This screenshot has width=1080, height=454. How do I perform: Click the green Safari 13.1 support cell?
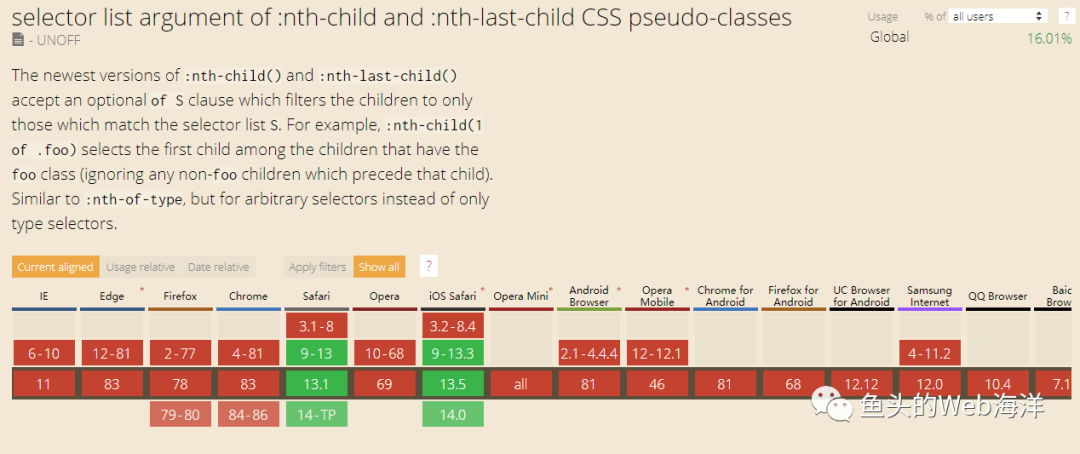(x=316, y=384)
